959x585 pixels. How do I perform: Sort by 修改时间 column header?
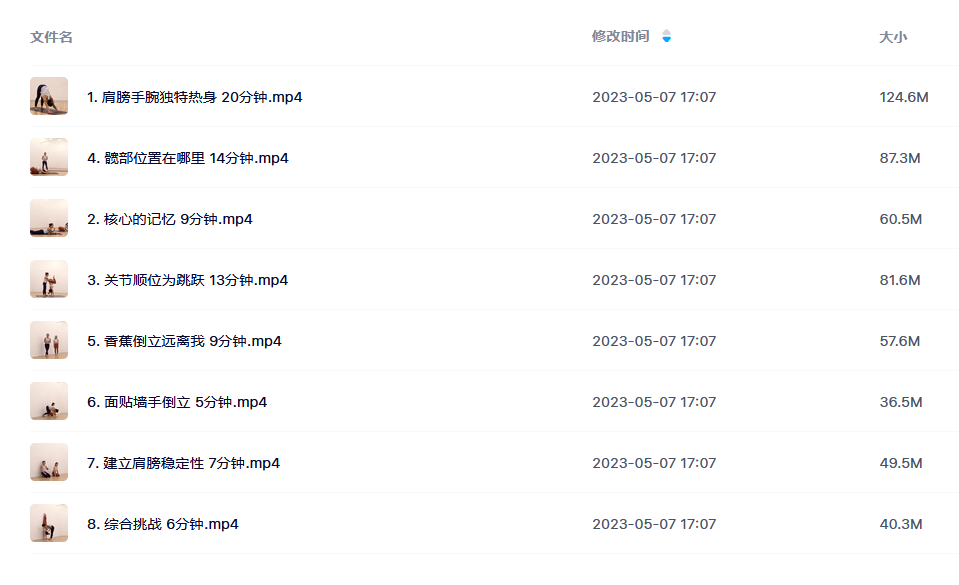point(620,37)
